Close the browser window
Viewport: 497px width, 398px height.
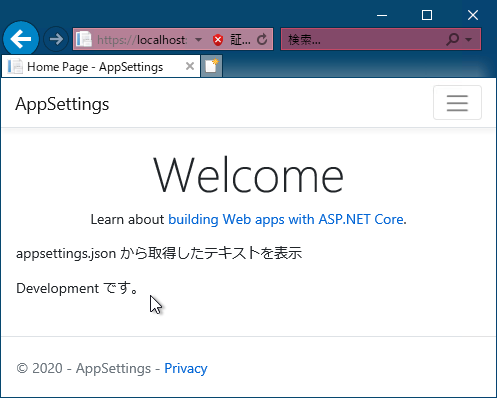click(x=473, y=15)
